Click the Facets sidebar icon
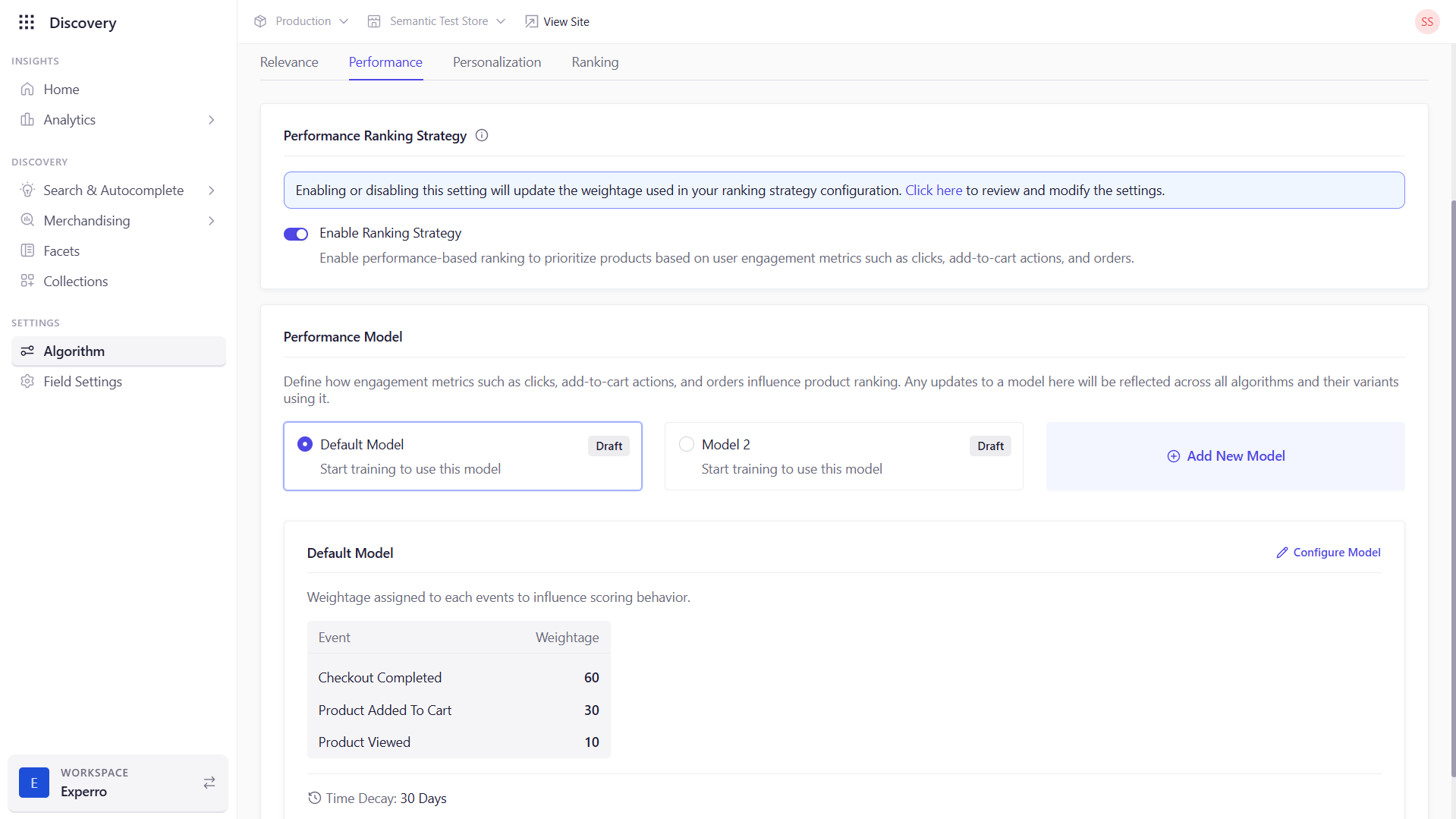This screenshot has height=819, width=1456. (x=27, y=251)
